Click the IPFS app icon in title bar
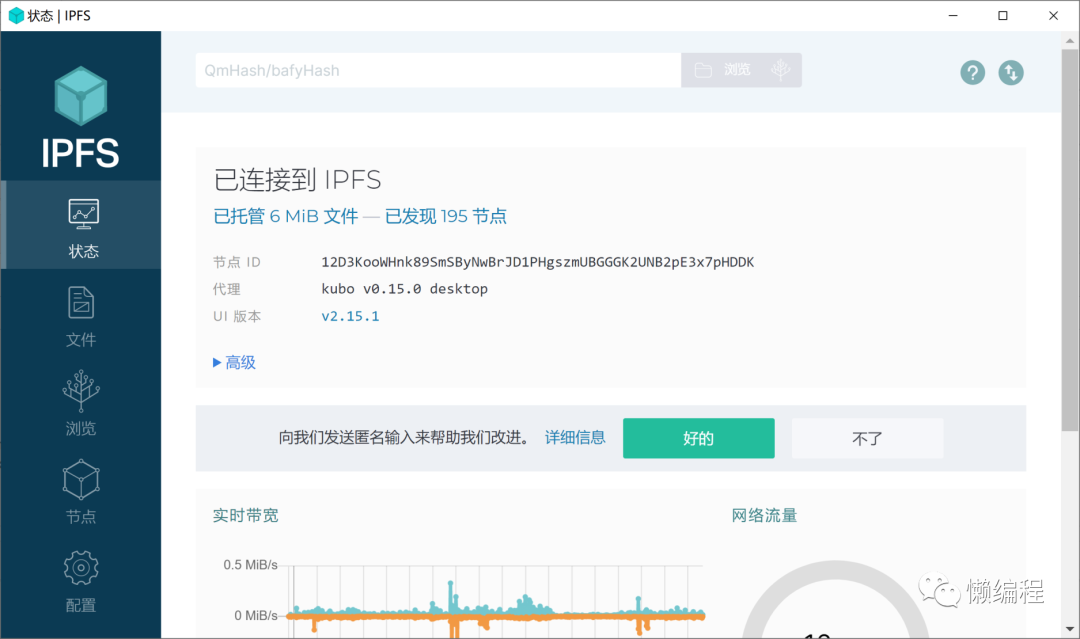The image size is (1080, 639). pos(16,15)
